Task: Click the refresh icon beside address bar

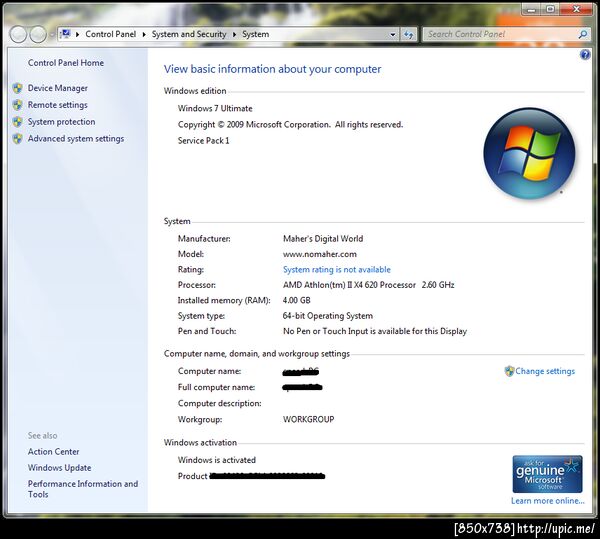Action: point(409,34)
